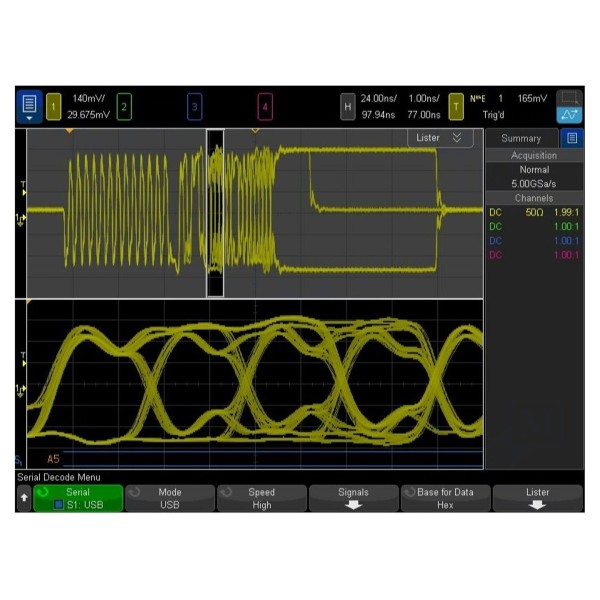Open trigger settings T badge
600x600 pixels.
tap(455, 105)
